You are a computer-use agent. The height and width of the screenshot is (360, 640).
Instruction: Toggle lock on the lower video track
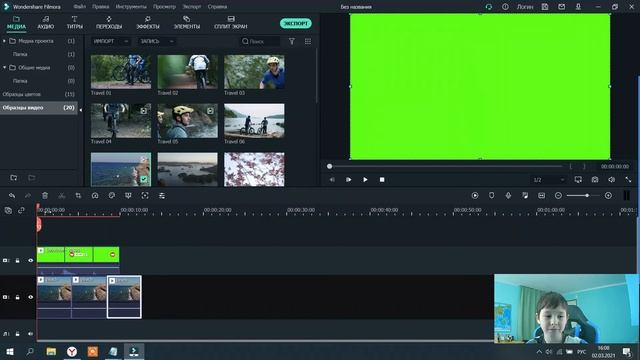[17, 297]
